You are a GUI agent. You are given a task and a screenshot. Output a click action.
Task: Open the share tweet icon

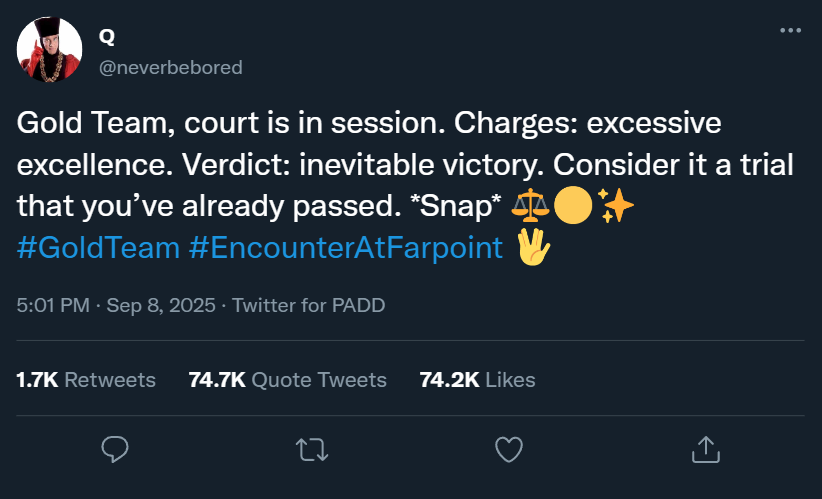pyautogui.click(x=706, y=449)
